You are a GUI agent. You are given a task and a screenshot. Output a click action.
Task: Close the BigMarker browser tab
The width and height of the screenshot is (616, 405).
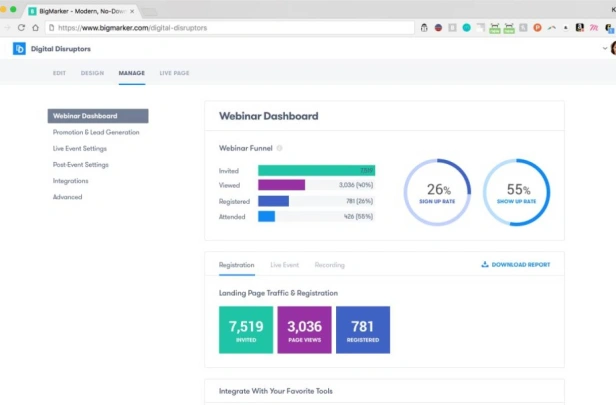coord(132,11)
